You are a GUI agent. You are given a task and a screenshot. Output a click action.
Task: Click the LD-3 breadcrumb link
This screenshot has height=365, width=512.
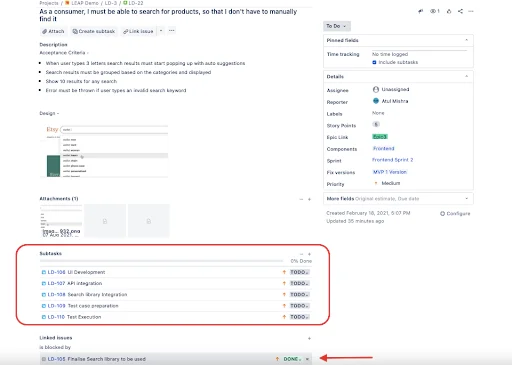click(x=111, y=3)
